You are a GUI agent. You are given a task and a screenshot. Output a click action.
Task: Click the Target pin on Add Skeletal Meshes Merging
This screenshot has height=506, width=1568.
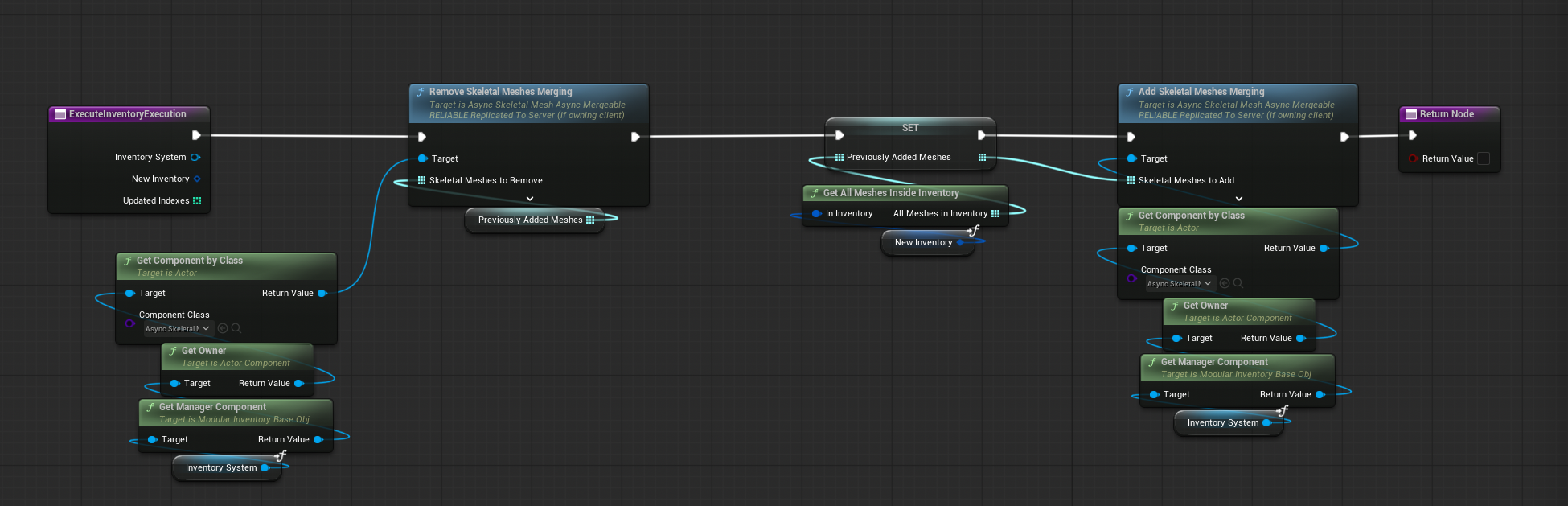(x=1131, y=158)
